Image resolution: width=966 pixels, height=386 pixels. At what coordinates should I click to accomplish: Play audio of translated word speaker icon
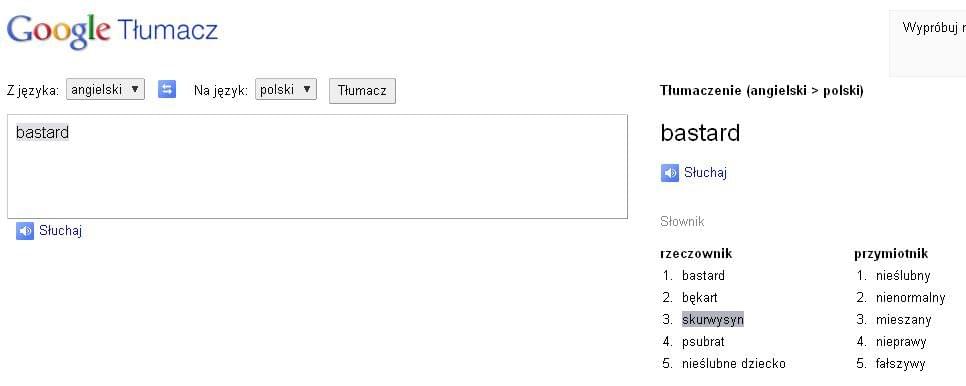click(670, 173)
